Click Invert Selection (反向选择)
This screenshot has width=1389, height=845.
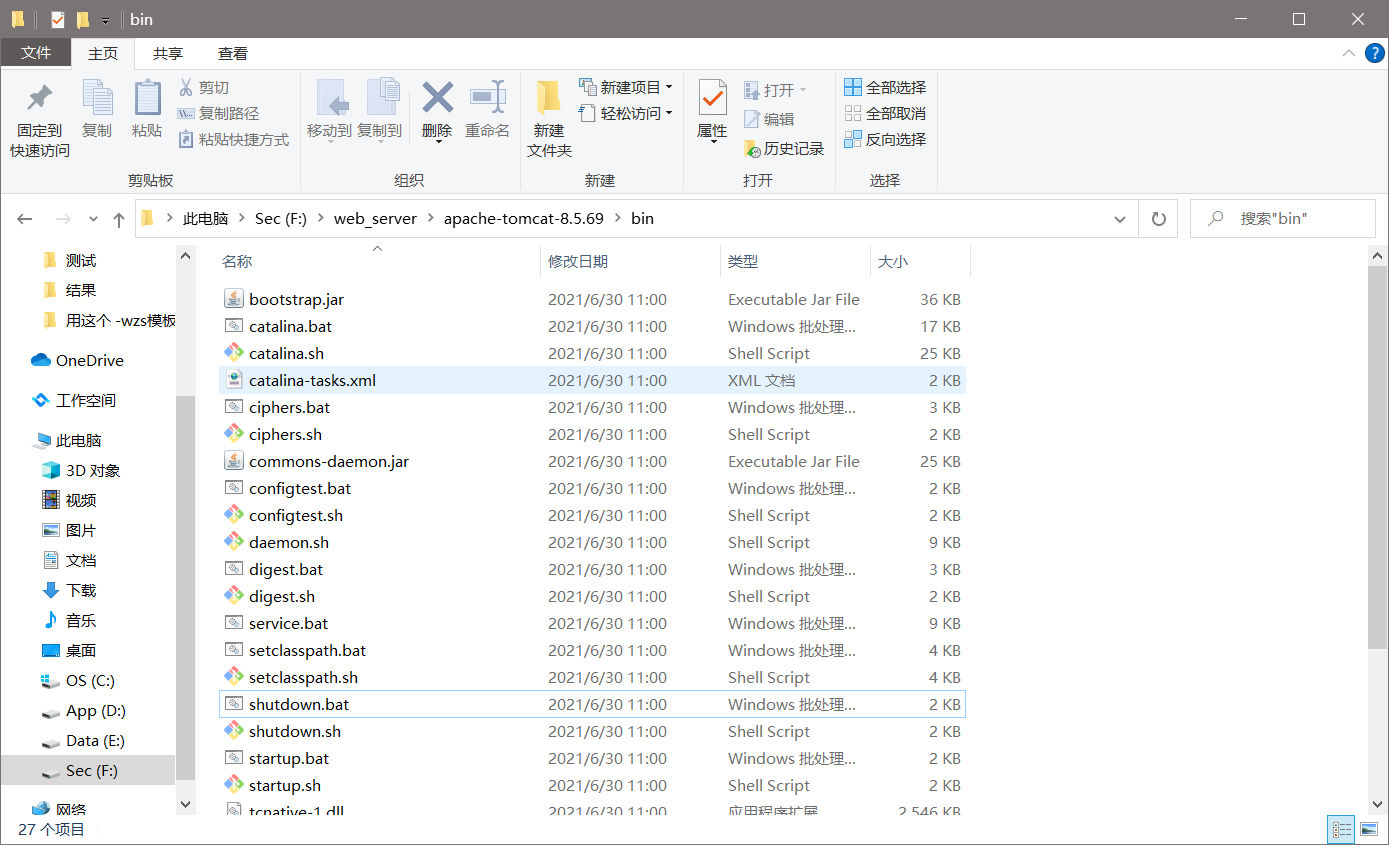click(885, 139)
